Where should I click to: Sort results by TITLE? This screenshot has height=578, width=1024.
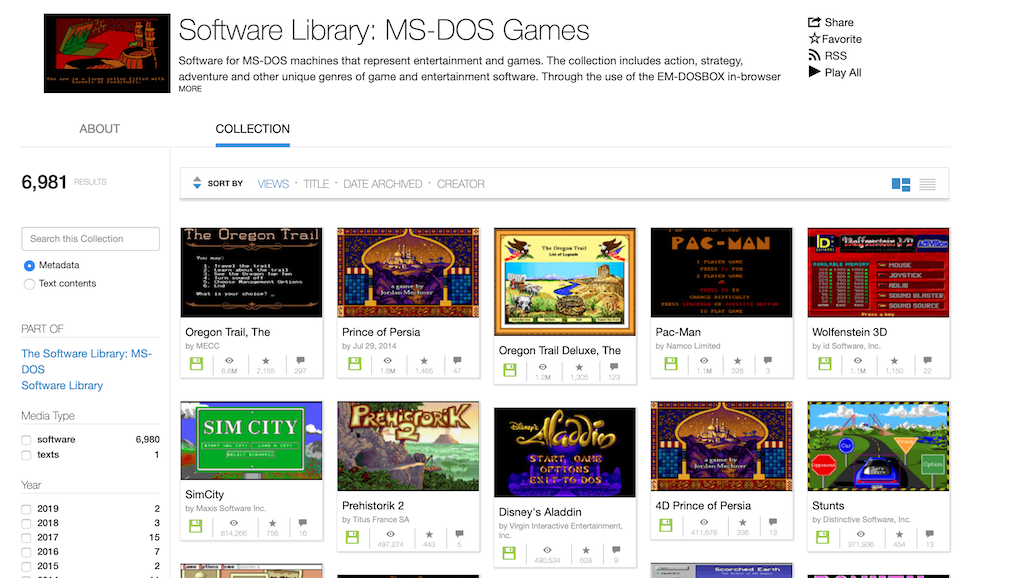click(x=316, y=184)
